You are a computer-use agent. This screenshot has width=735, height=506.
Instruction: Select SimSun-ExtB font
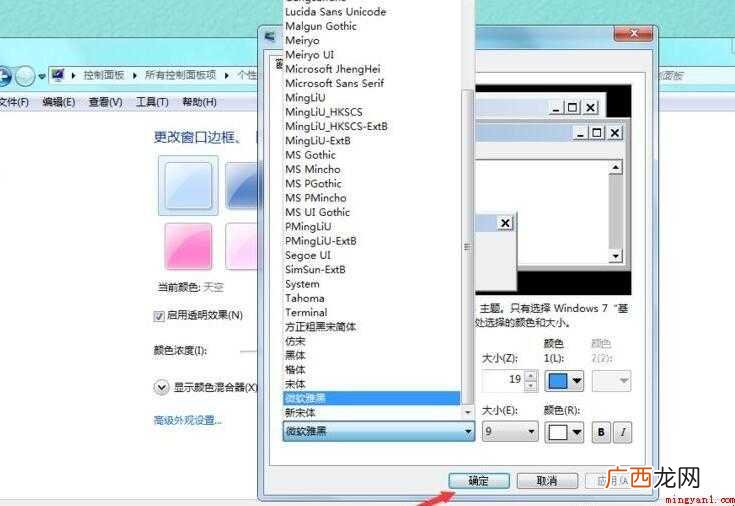(315, 270)
